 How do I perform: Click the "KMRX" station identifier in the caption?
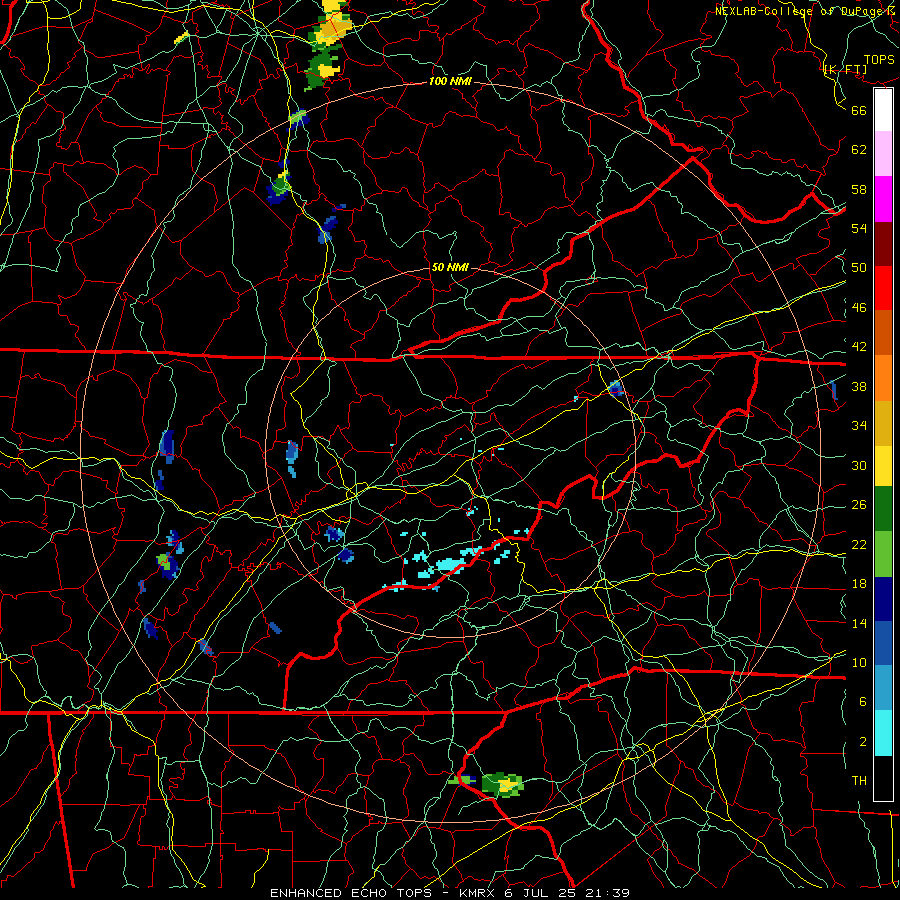coord(478,893)
